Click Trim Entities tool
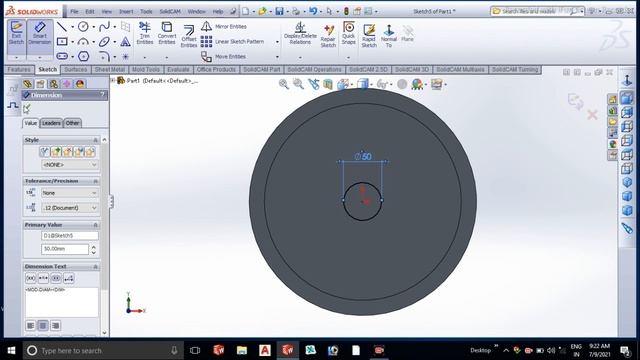Screen dimensions: 640x360 click(145, 33)
